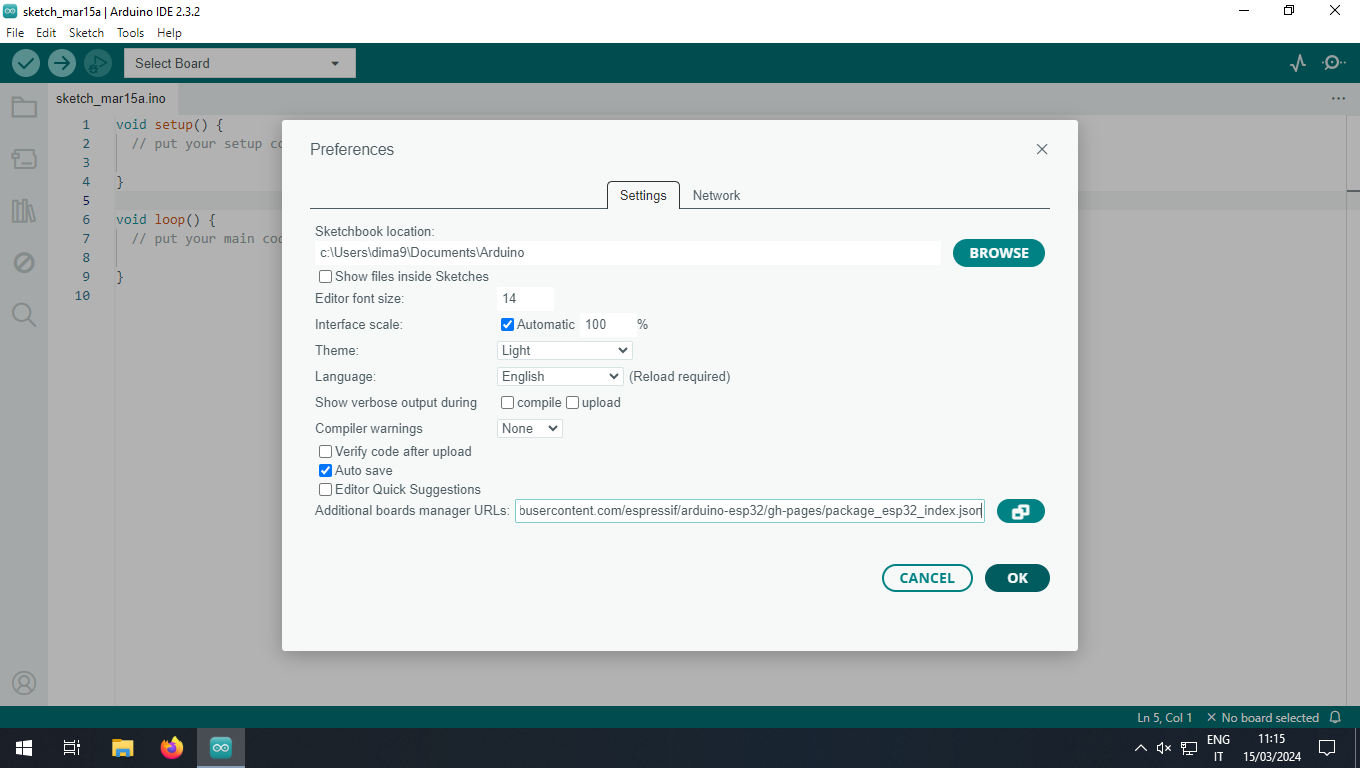Click the Sketchbook location path field

(628, 253)
